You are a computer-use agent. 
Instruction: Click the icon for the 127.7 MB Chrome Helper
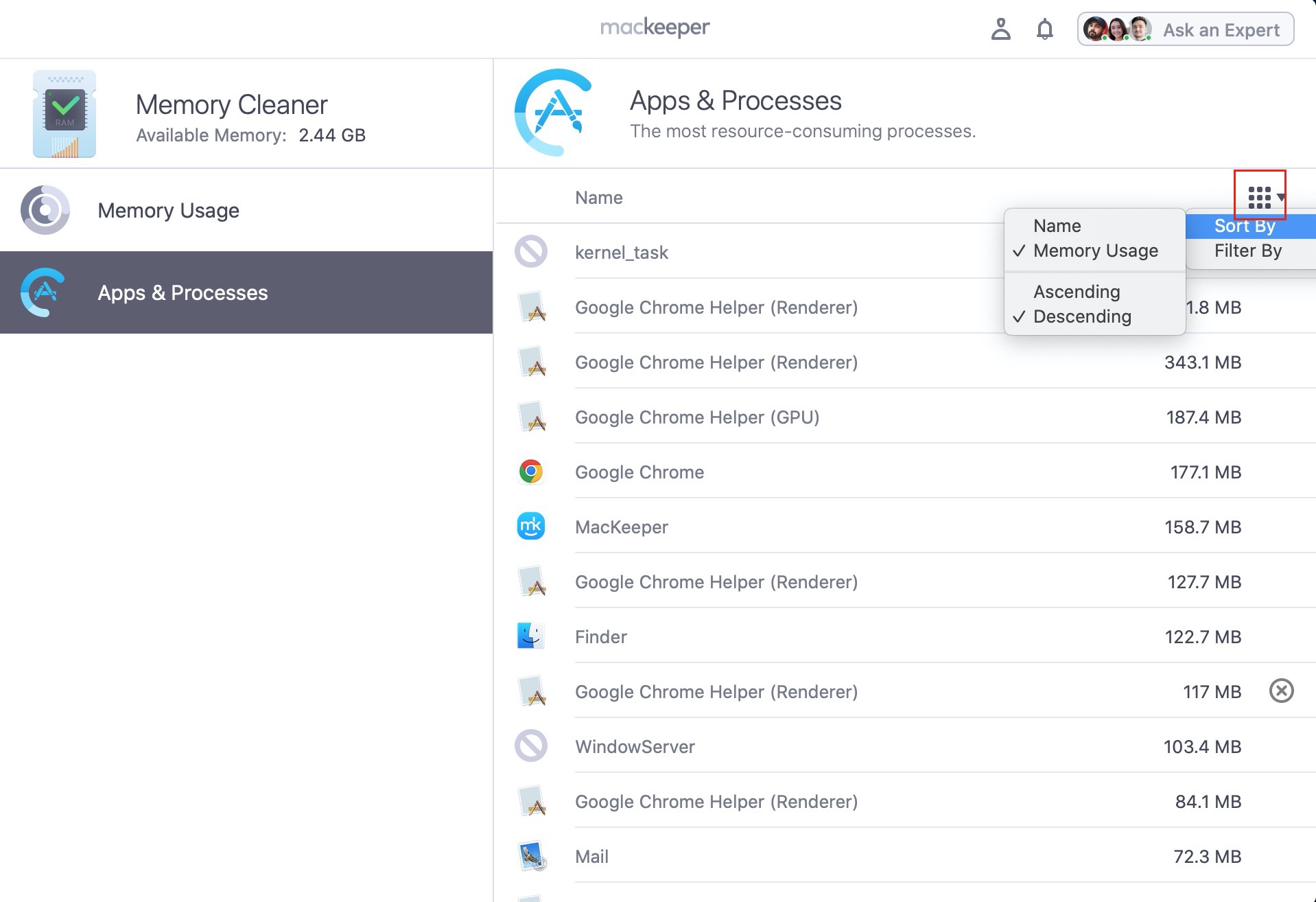(x=532, y=581)
